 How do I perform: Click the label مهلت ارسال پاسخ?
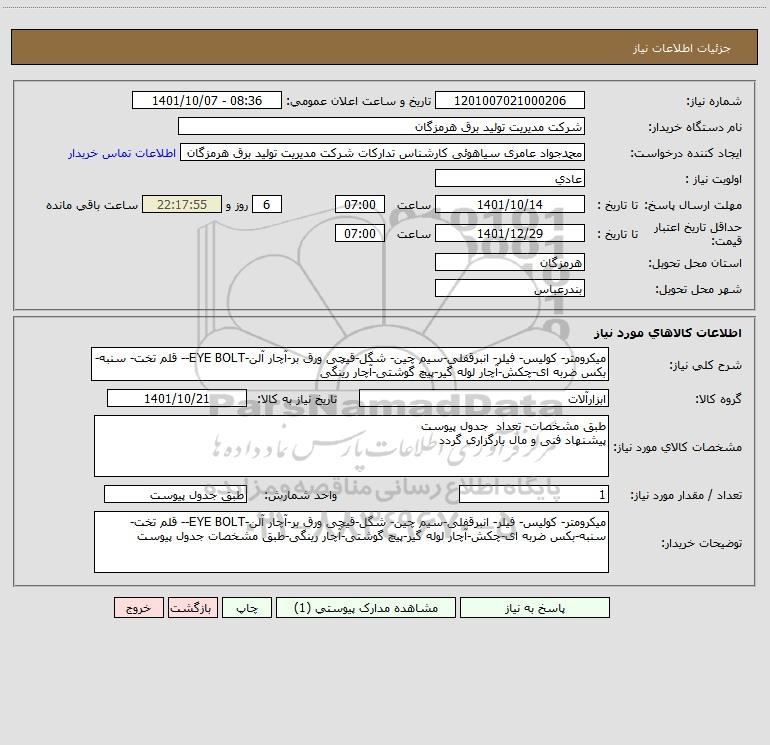coord(693,205)
